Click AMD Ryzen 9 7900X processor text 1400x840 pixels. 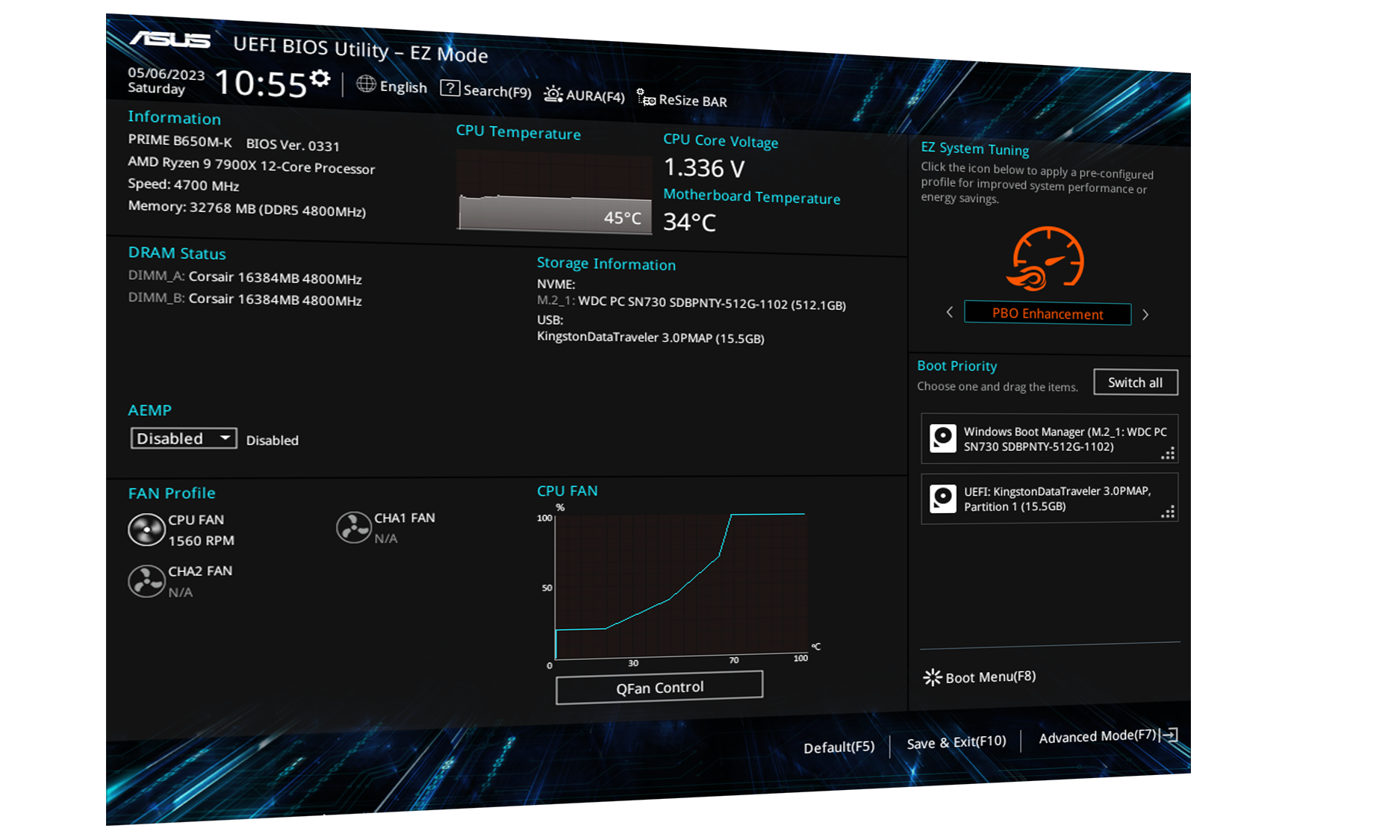click(252, 165)
